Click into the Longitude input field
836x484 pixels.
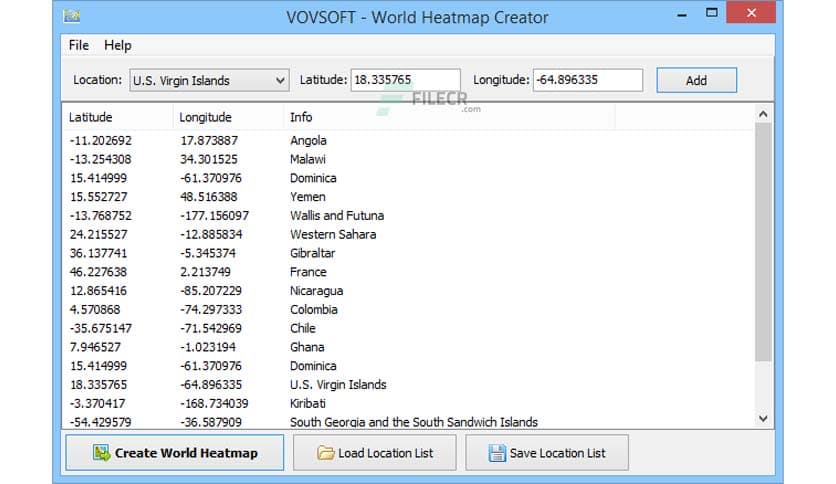click(x=588, y=80)
